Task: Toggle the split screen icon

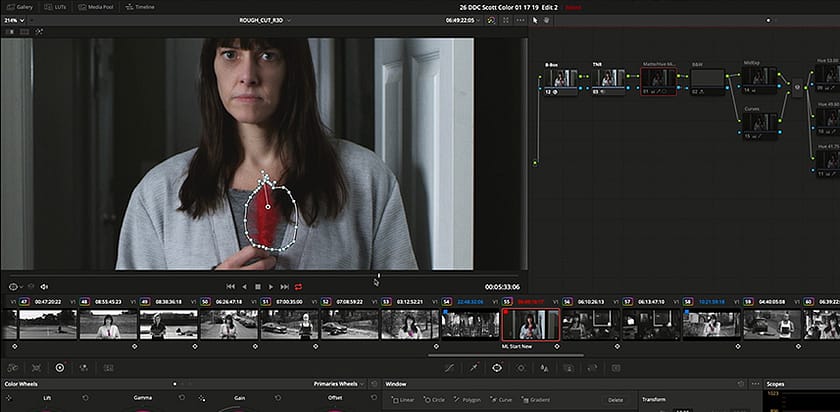Action: [24, 32]
